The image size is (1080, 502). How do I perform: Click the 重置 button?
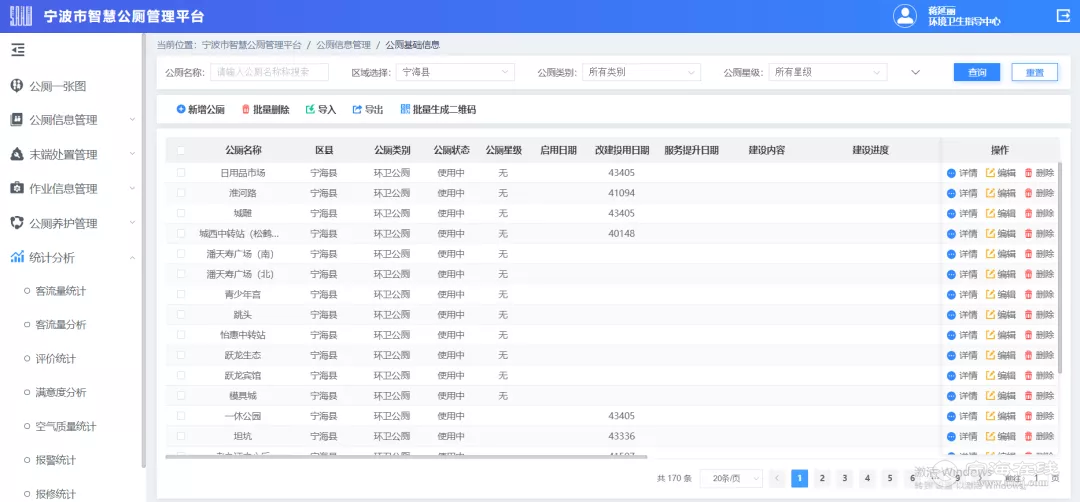click(1035, 72)
